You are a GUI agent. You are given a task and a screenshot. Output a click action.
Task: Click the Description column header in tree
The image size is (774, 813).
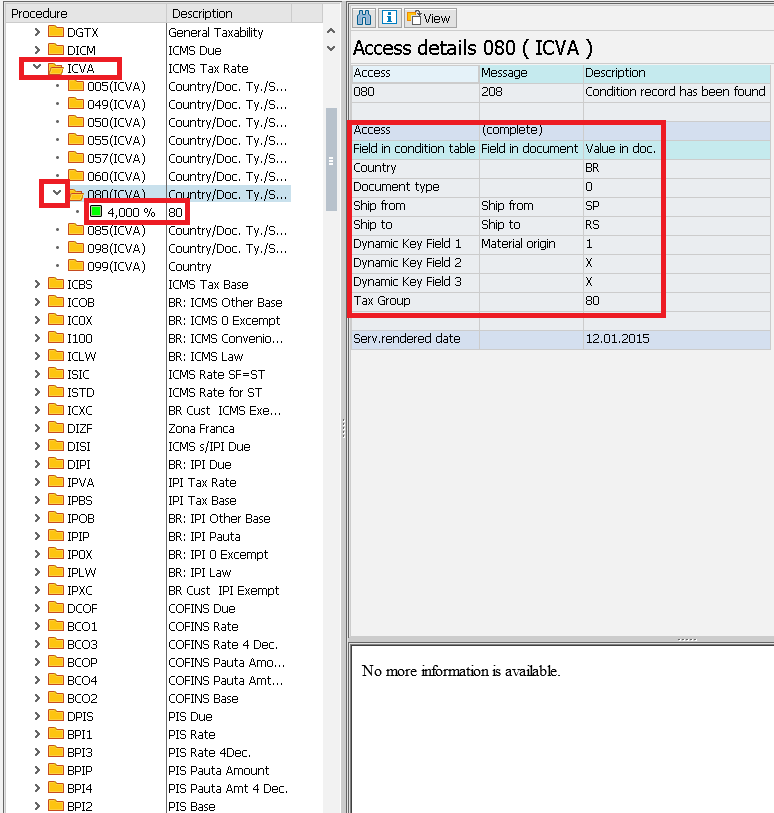(x=202, y=13)
